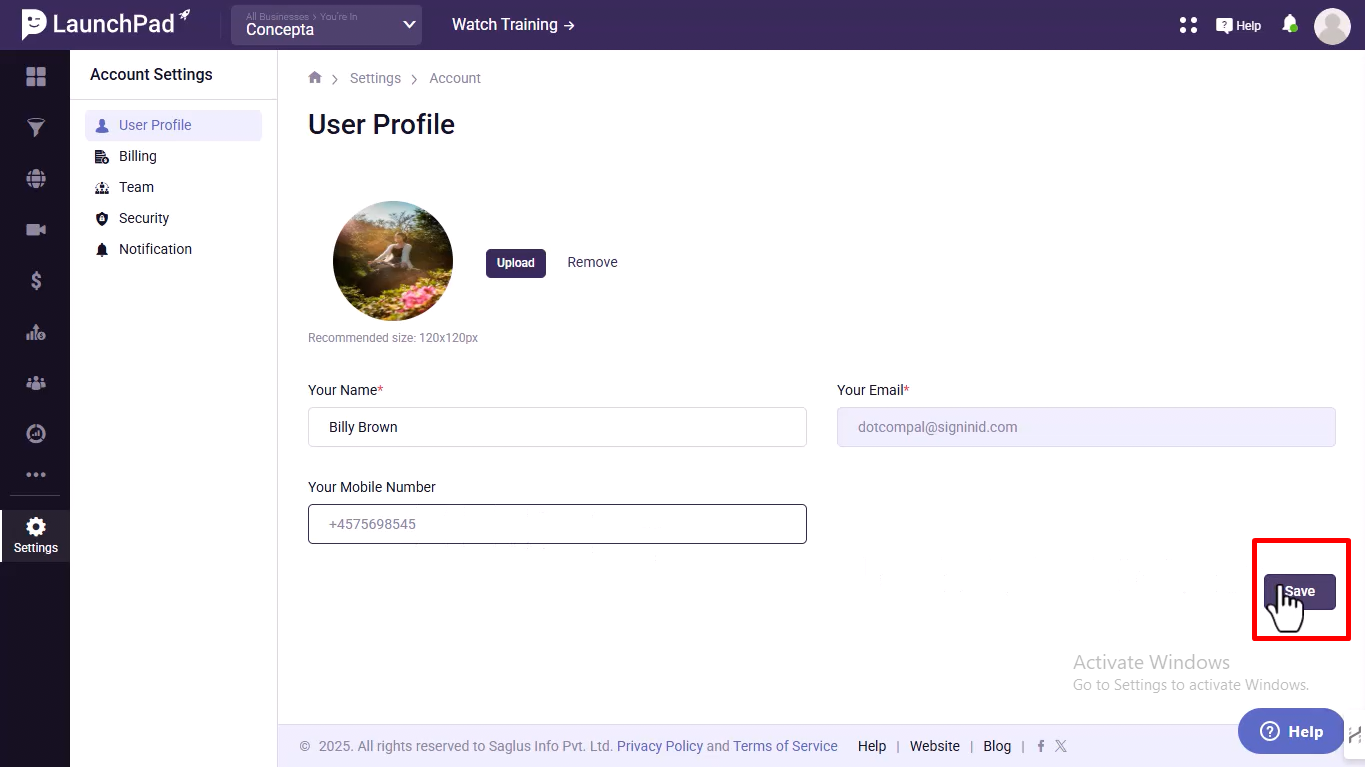Click the Account breadcrumb item
Image resolution: width=1365 pixels, height=767 pixels.
point(455,78)
